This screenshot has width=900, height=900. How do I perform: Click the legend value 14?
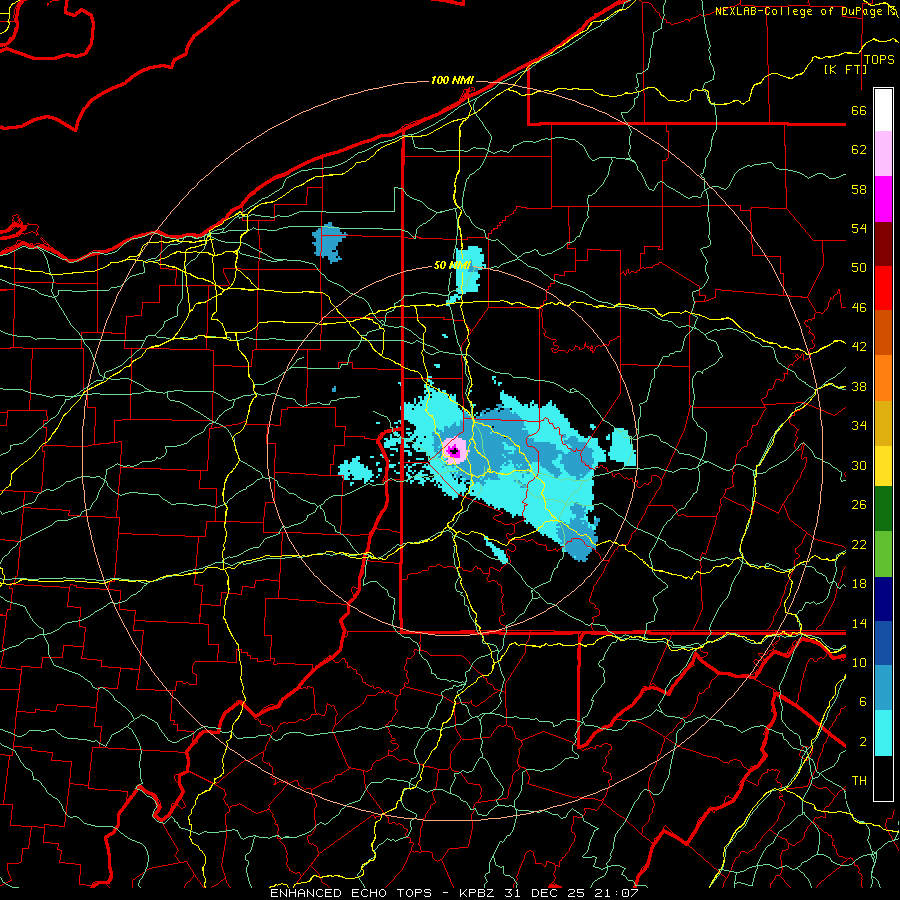tap(859, 623)
